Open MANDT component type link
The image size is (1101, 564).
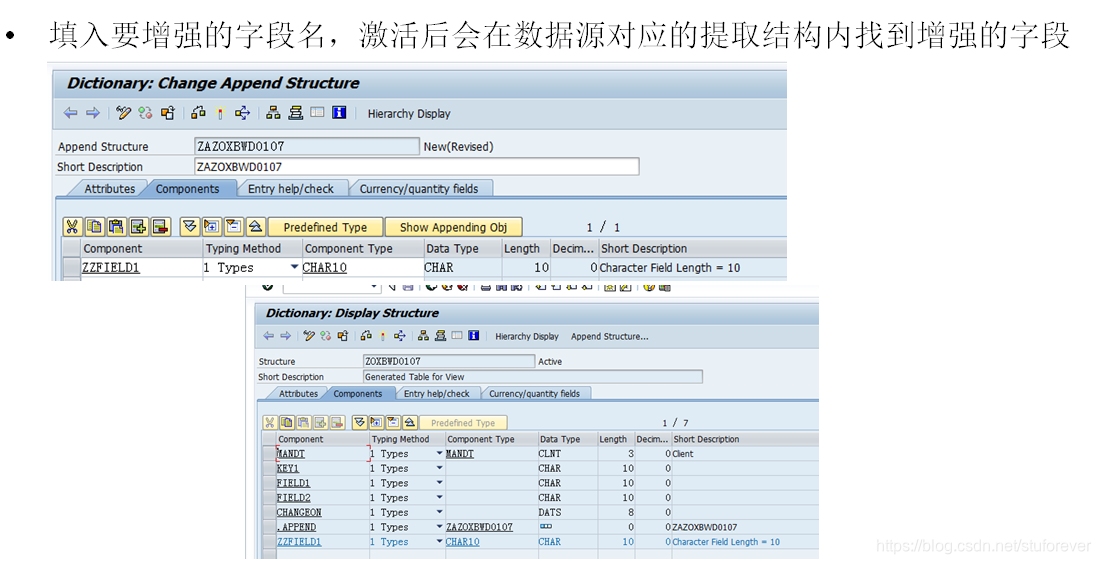460,454
